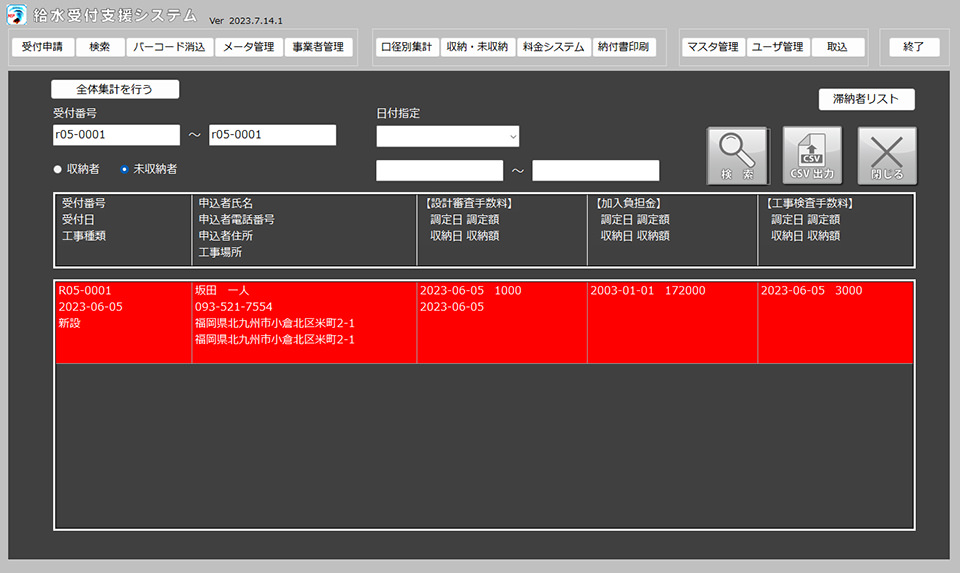Screen dimensions: 960x573
Task: Open the 滞納者リスト button
Action: [x=866, y=99]
